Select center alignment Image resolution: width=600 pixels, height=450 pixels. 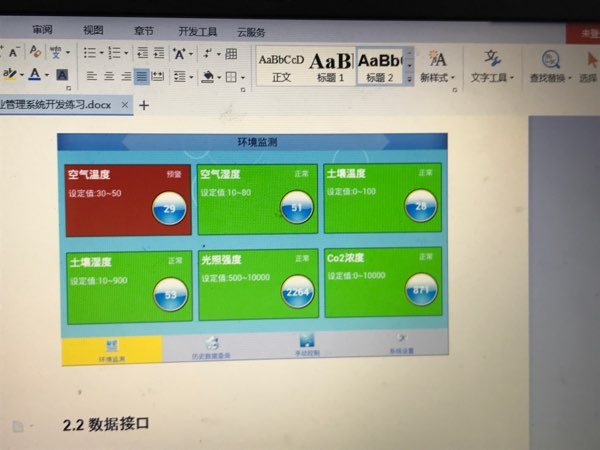[109, 76]
